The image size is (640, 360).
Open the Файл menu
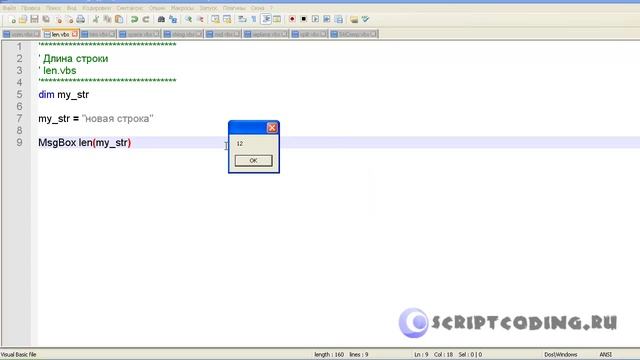click(x=9, y=8)
